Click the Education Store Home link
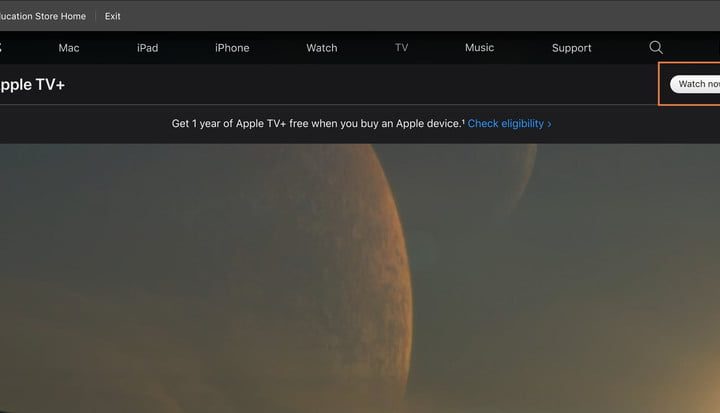This screenshot has width=720, height=413. [43, 16]
